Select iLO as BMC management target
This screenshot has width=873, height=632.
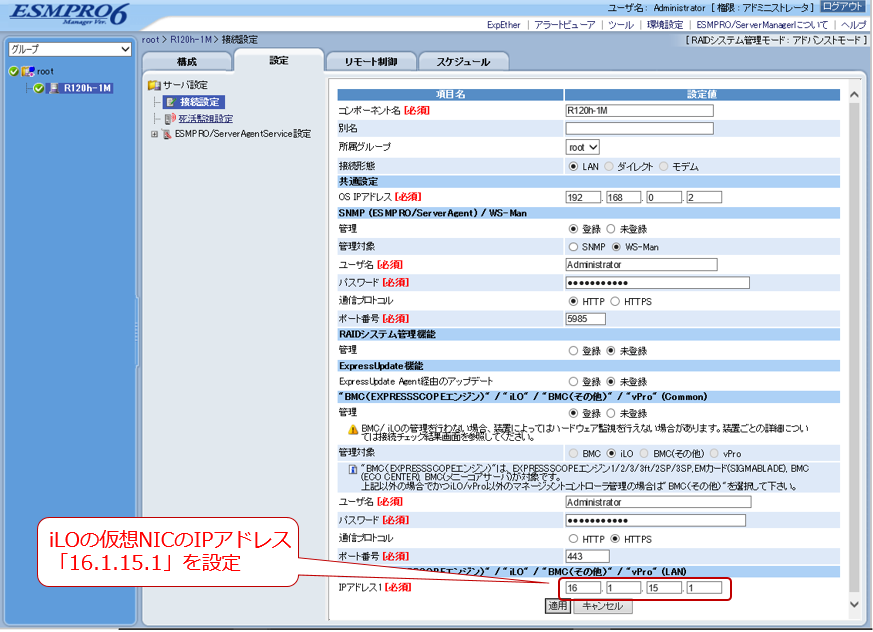click(611, 453)
